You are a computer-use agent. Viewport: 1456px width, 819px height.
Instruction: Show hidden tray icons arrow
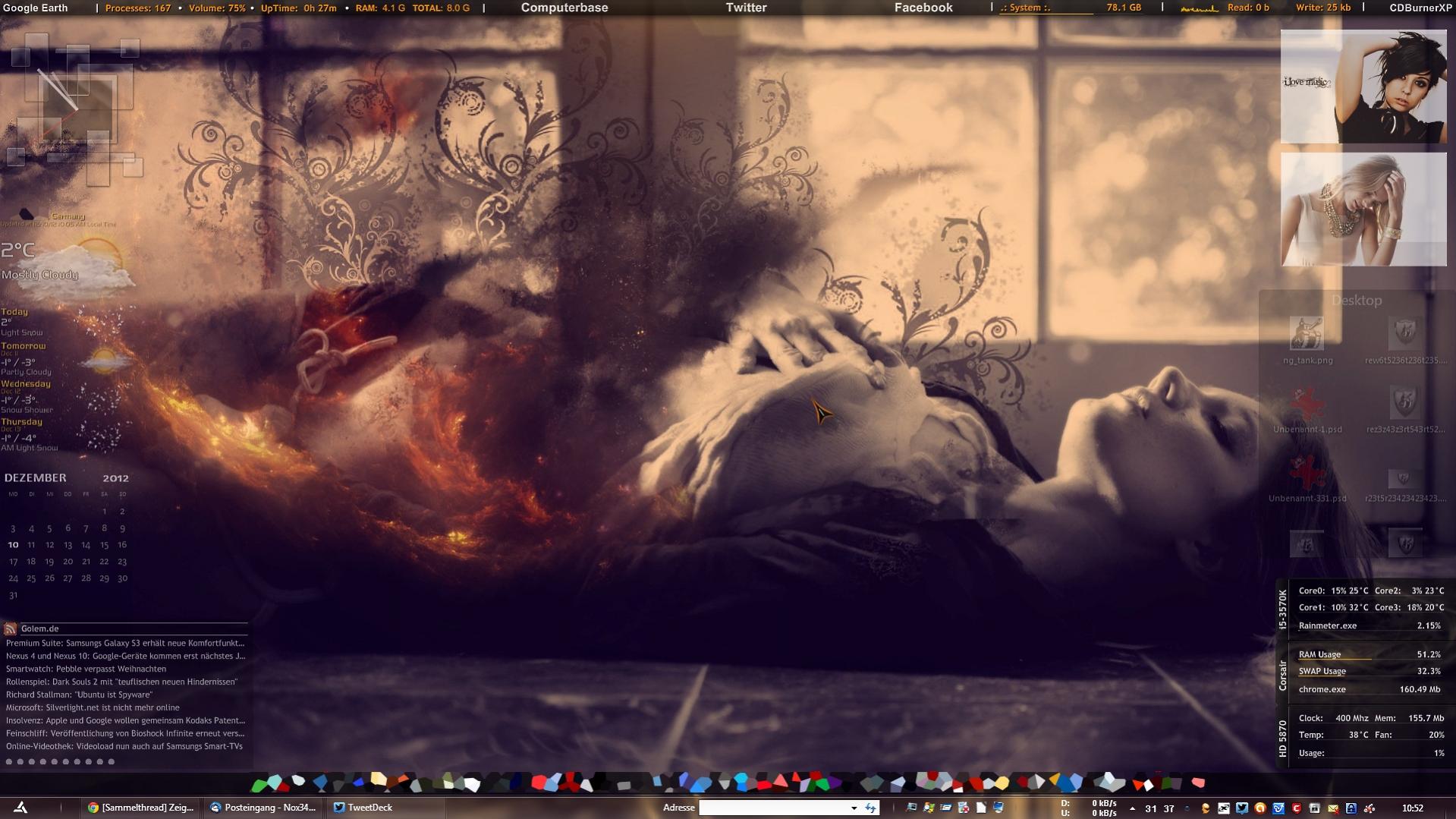point(1132,808)
